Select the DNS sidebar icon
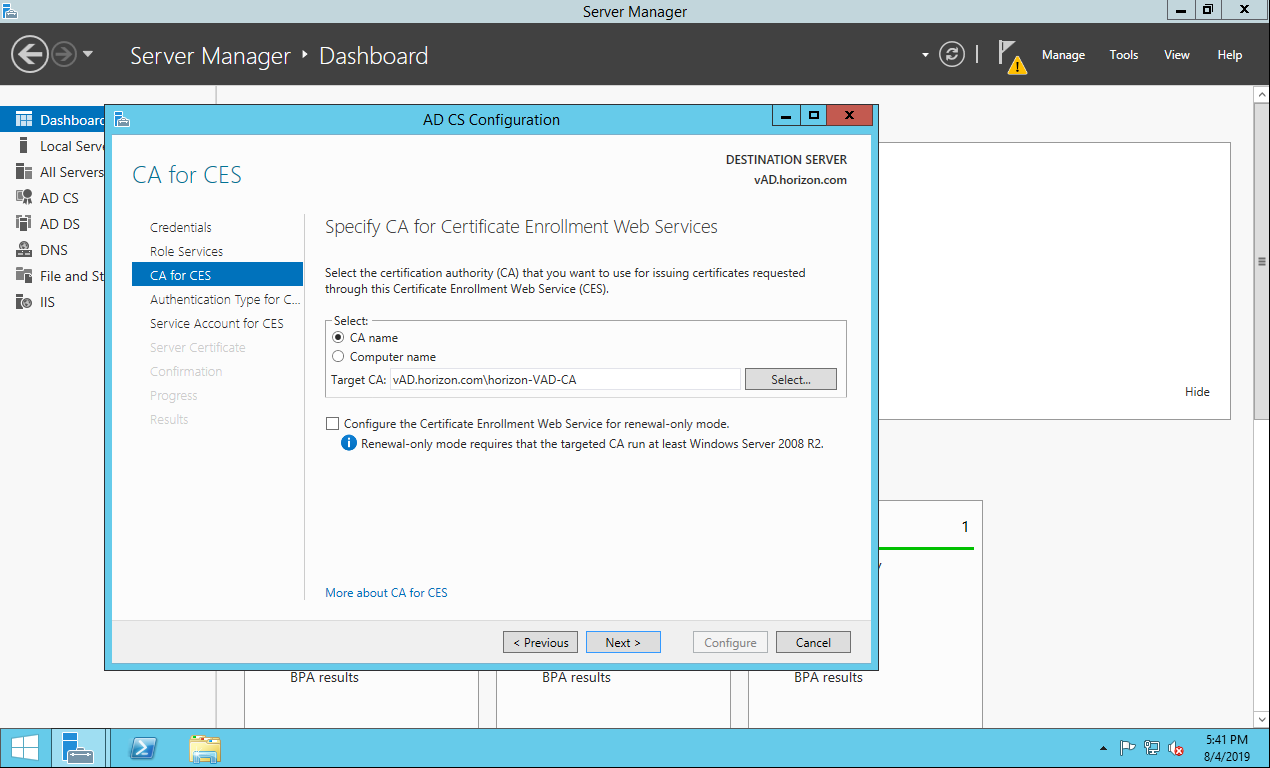1270x768 pixels. pos(24,250)
